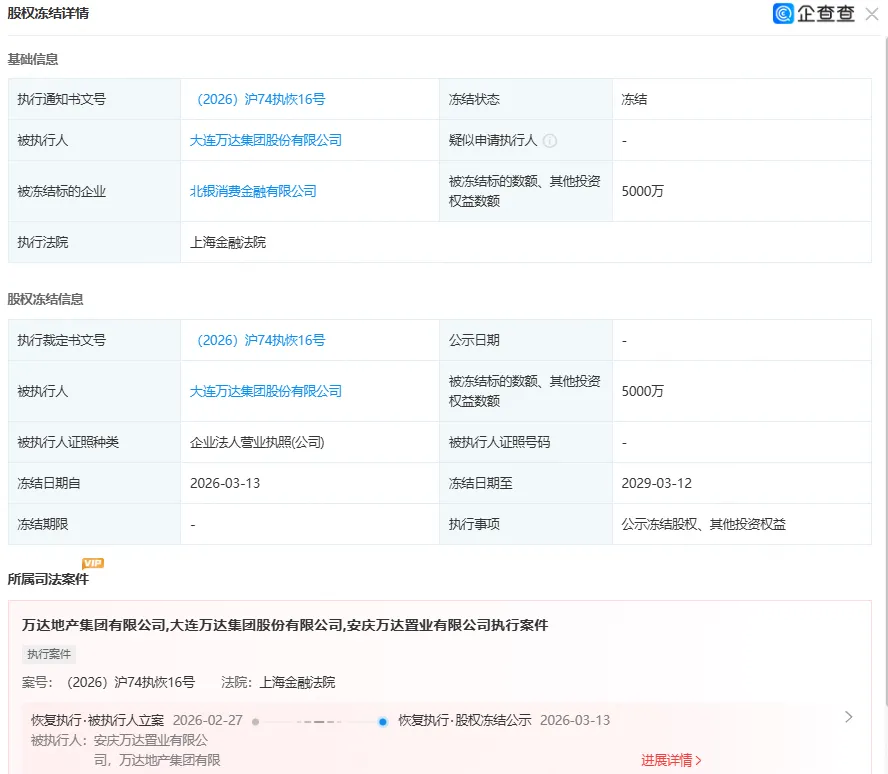Open the tooltip icon beside 疑似申请执行人
Image resolution: width=888 pixels, height=774 pixels.
(549, 140)
